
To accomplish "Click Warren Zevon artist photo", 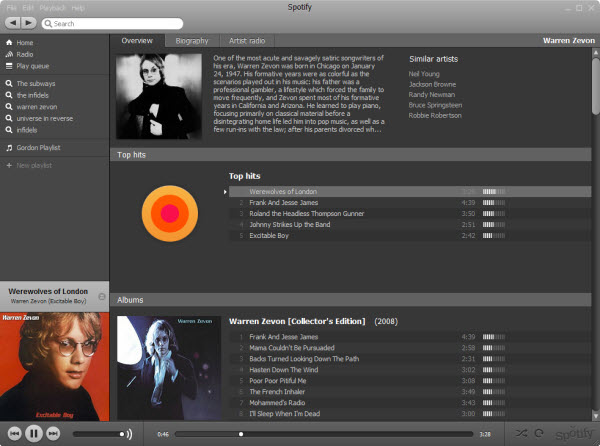I will point(159,96).
